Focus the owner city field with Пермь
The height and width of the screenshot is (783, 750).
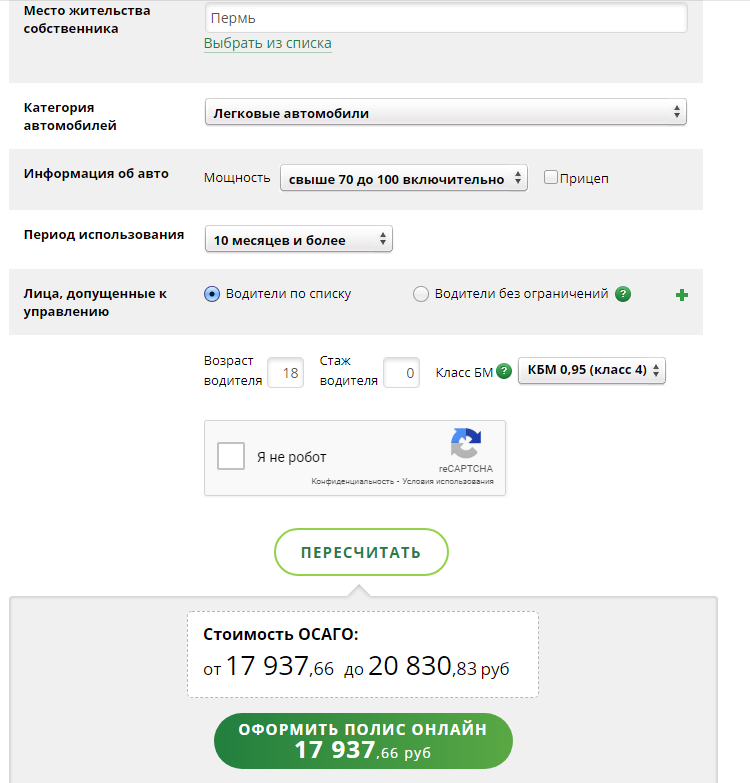[446, 18]
